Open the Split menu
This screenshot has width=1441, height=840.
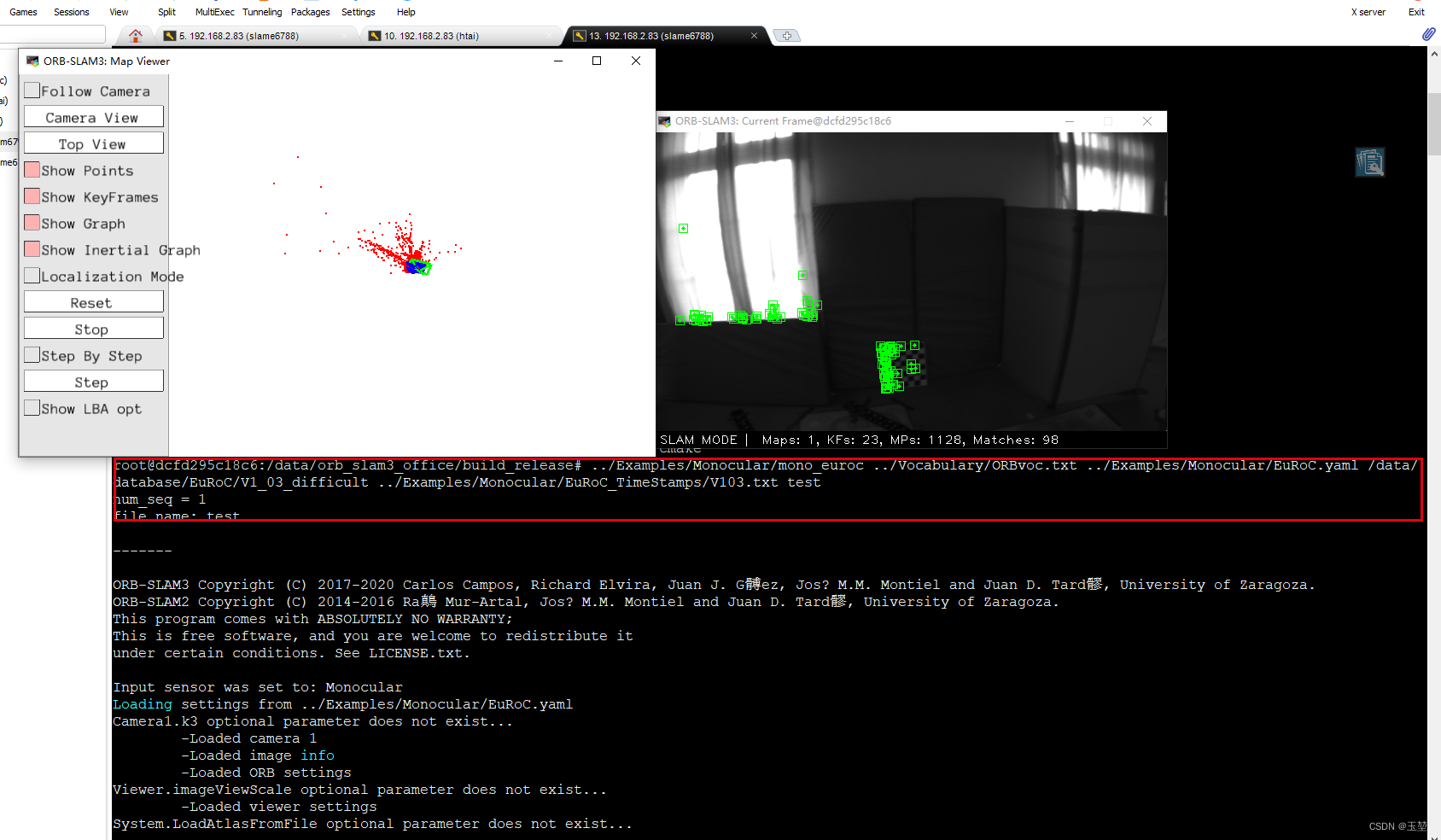tap(166, 12)
